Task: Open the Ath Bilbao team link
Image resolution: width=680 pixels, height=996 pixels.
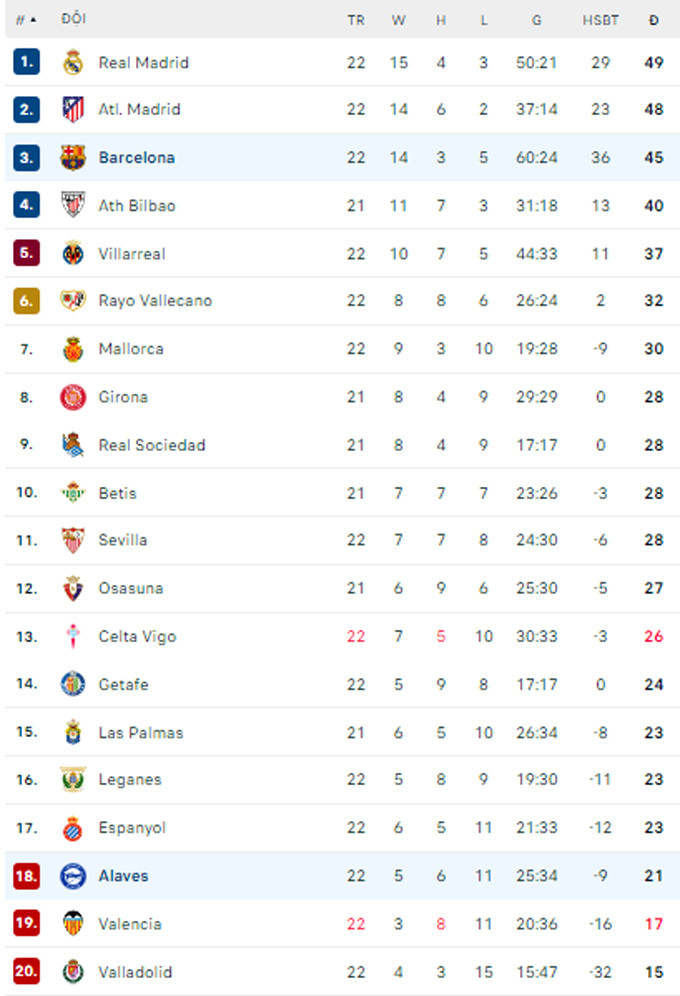Action: [x=137, y=206]
